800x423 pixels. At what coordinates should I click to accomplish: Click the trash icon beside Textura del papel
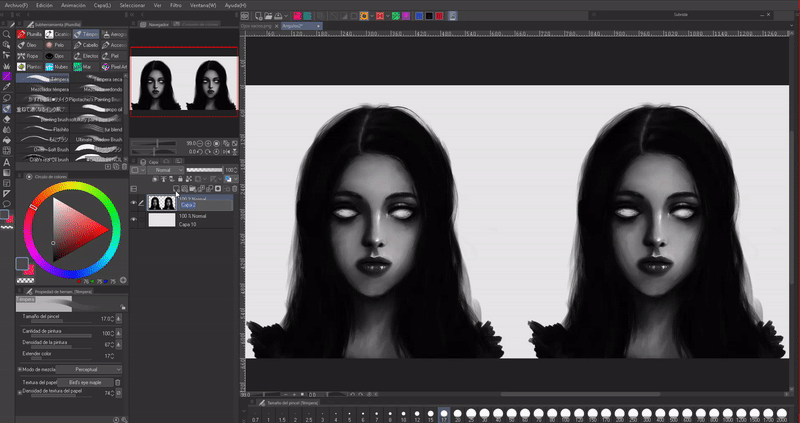[116, 382]
